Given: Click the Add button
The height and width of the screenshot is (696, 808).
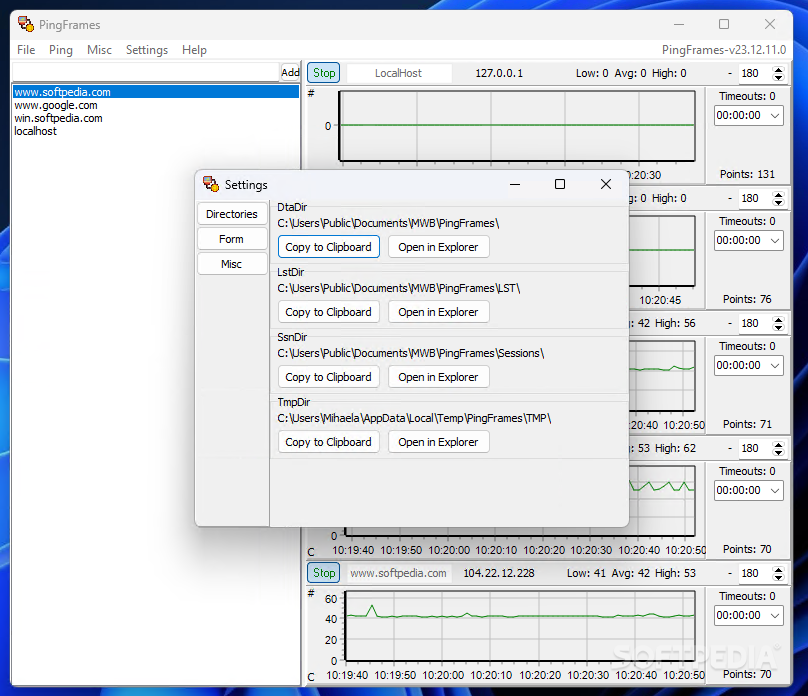Looking at the screenshot, I should tap(290, 73).
